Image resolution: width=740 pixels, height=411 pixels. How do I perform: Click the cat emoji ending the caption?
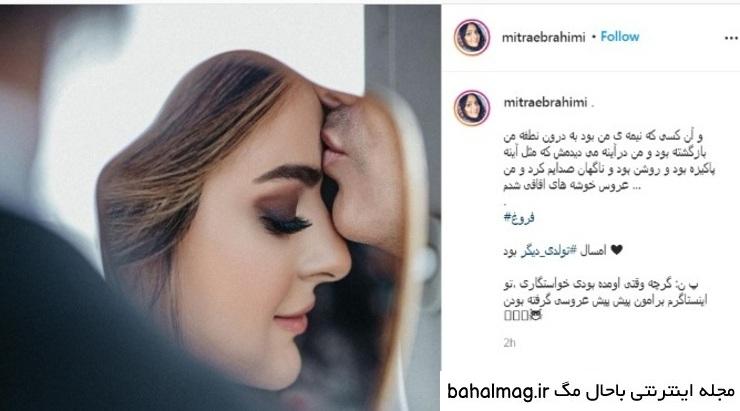click(x=536, y=315)
